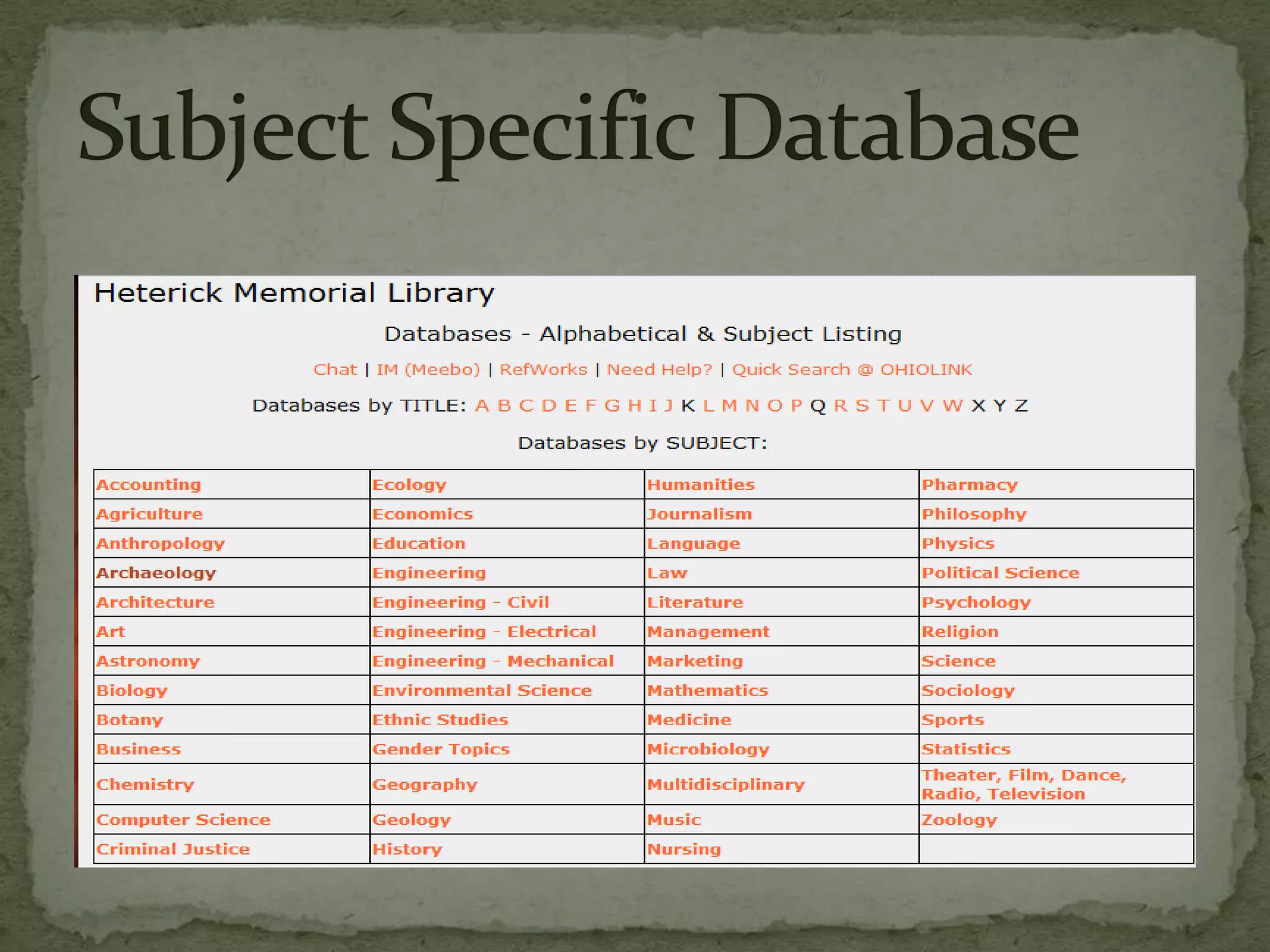Open Business databases

click(x=139, y=749)
